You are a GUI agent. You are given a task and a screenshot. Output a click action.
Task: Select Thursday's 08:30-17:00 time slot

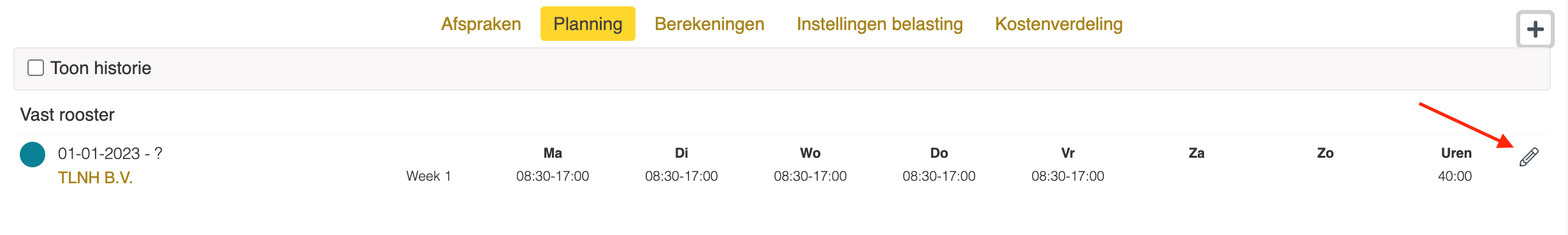click(939, 176)
